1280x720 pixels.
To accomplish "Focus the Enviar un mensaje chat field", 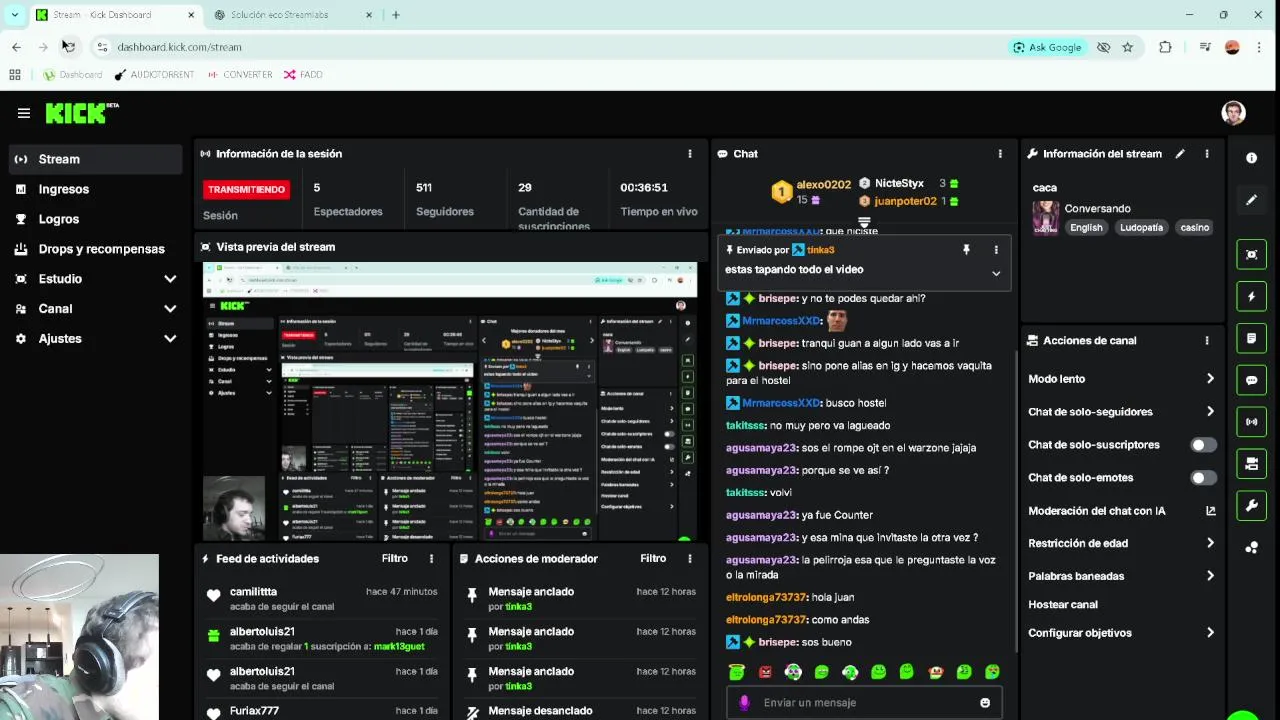I will [865, 703].
